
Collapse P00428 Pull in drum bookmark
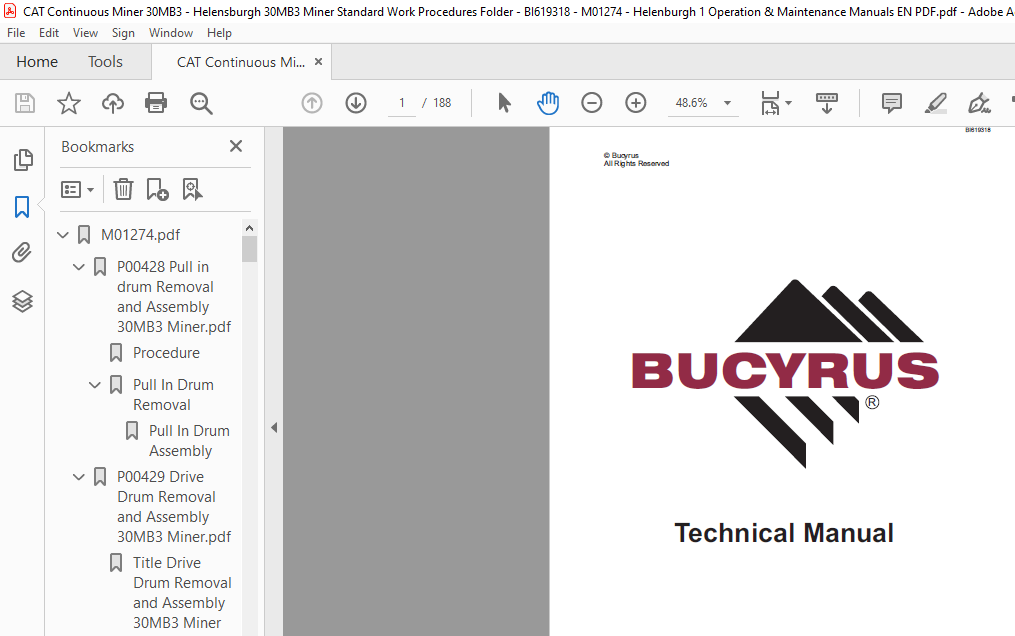[x=79, y=267]
